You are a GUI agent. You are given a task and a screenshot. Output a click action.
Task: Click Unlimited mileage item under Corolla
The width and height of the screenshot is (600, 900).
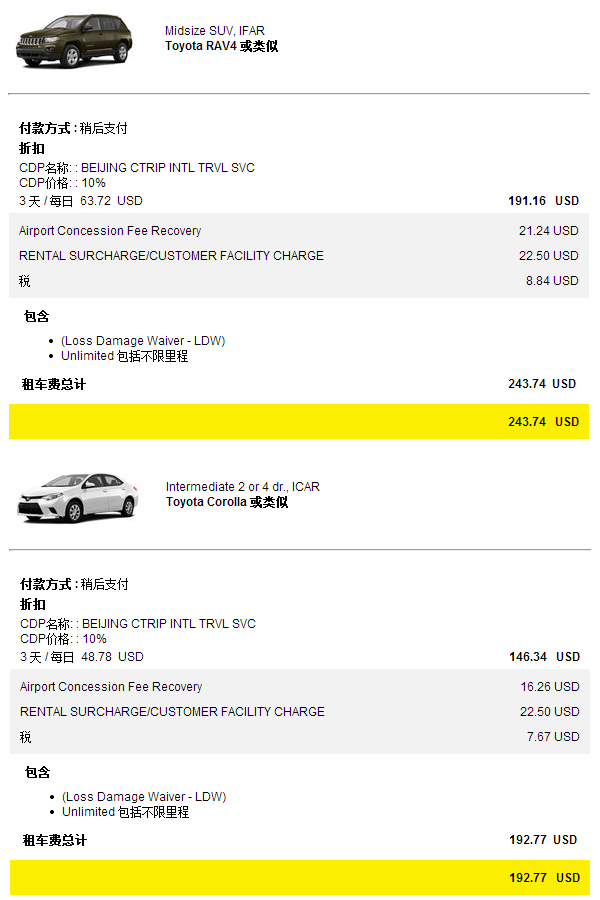[126, 812]
